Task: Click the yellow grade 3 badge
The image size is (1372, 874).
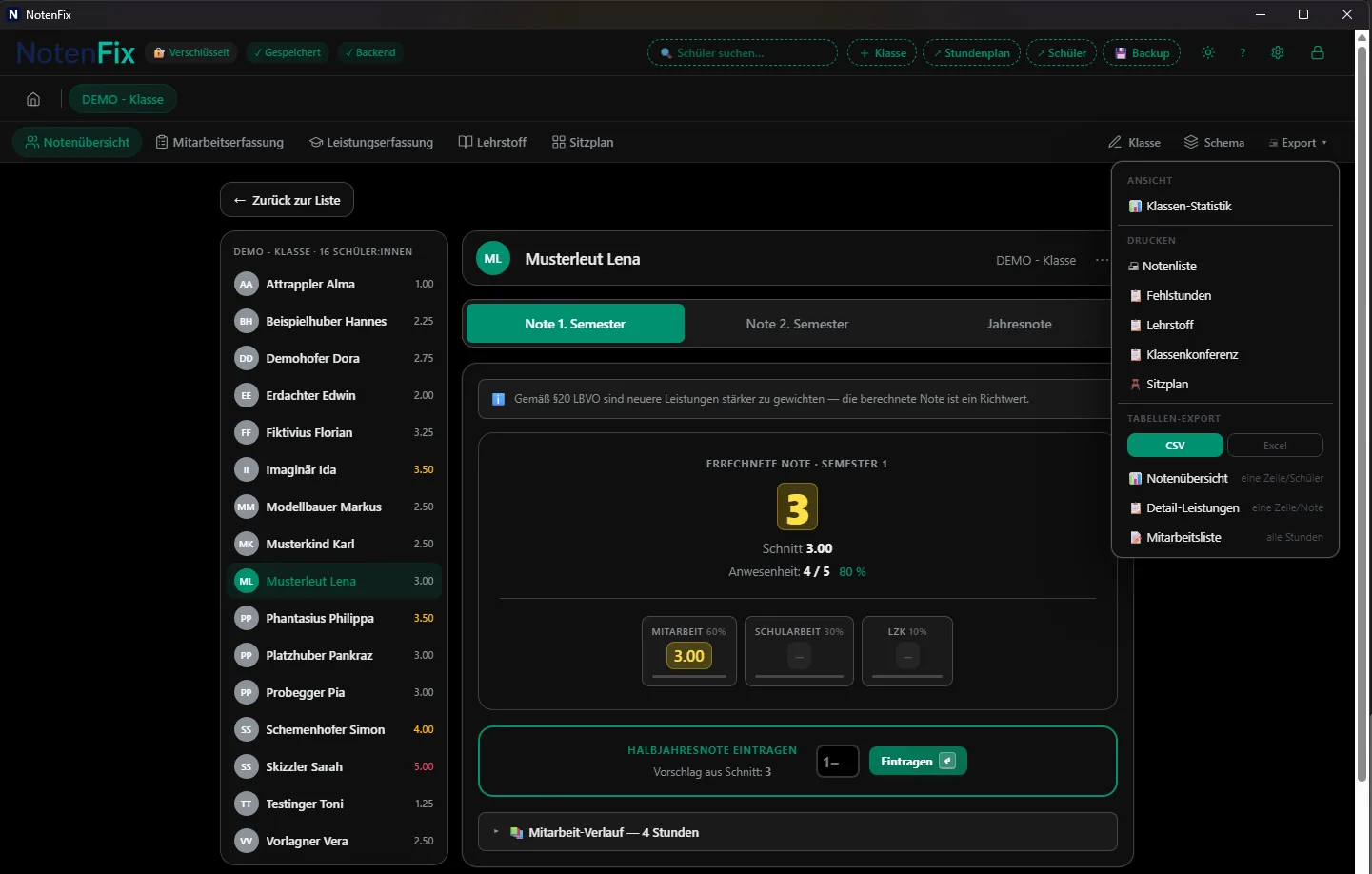Action: pyautogui.click(x=798, y=507)
